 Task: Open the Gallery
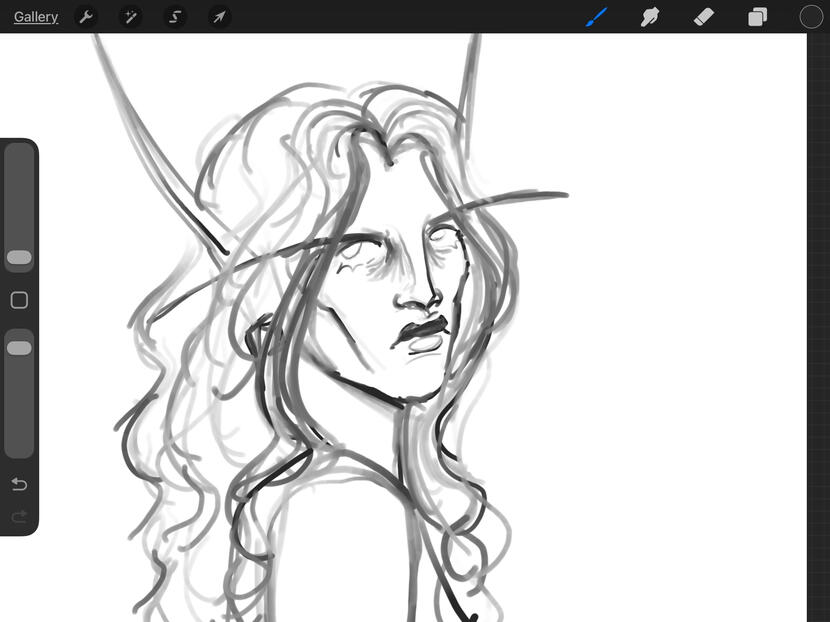click(x=36, y=17)
